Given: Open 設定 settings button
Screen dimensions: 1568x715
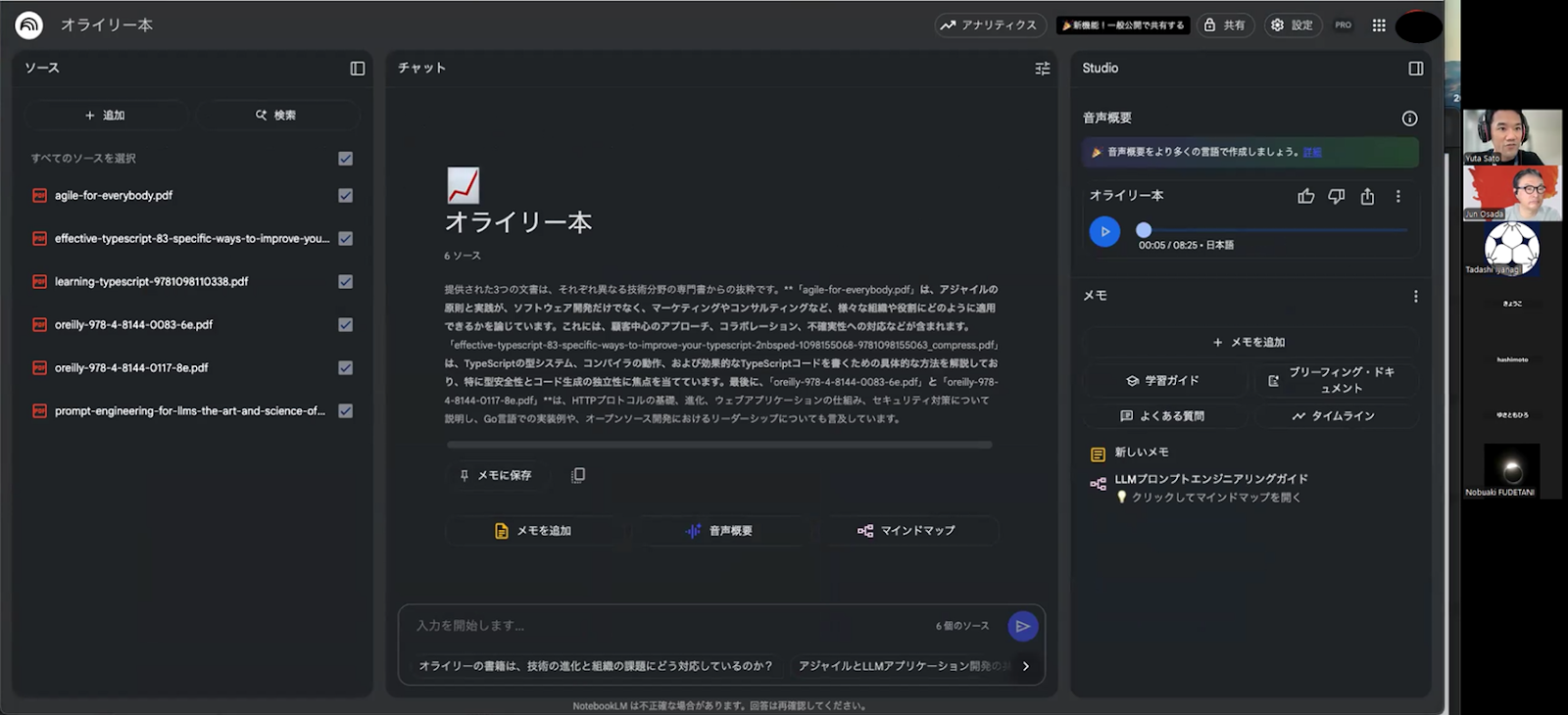Looking at the screenshot, I should pyautogui.click(x=1293, y=25).
